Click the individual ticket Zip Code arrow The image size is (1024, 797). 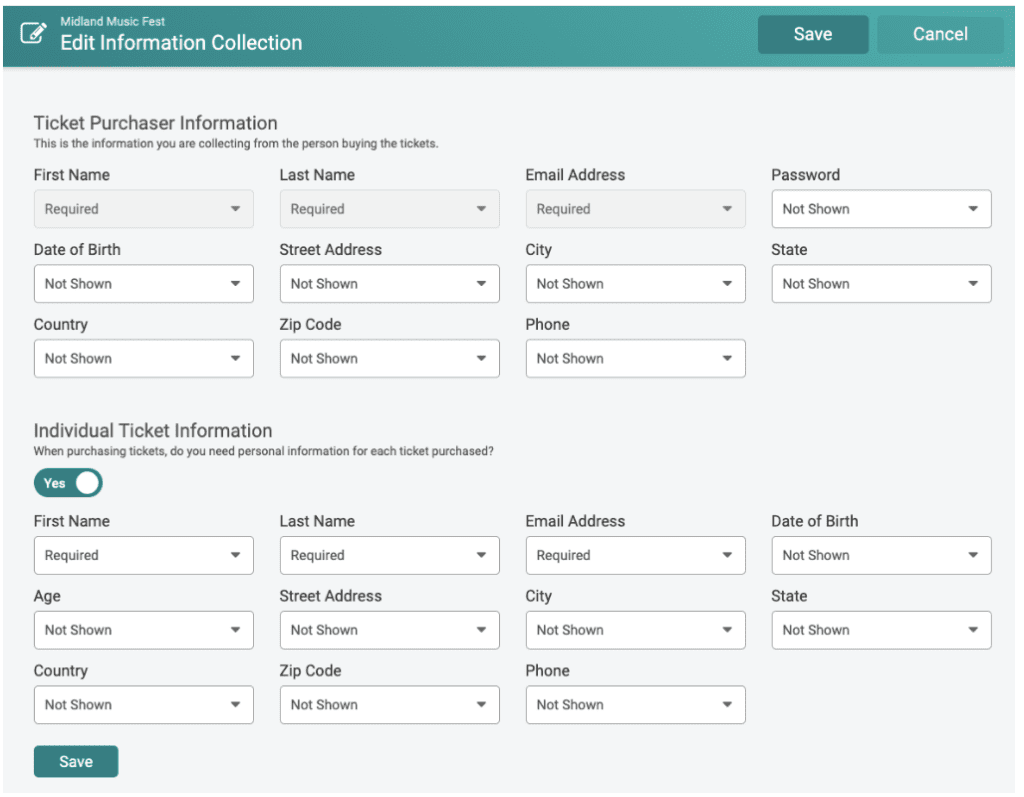click(481, 704)
